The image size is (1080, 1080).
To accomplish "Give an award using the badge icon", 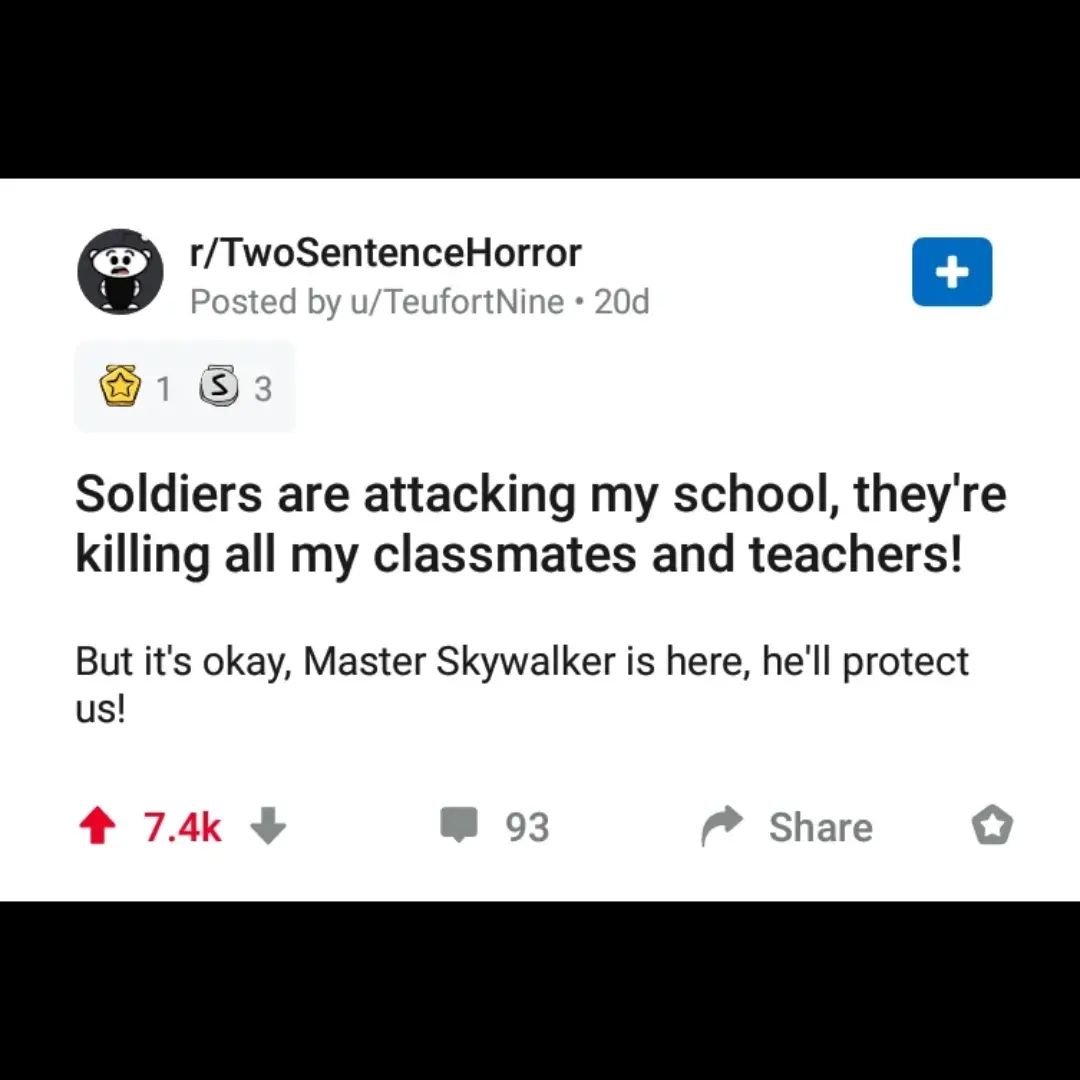I will (x=992, y=825).
